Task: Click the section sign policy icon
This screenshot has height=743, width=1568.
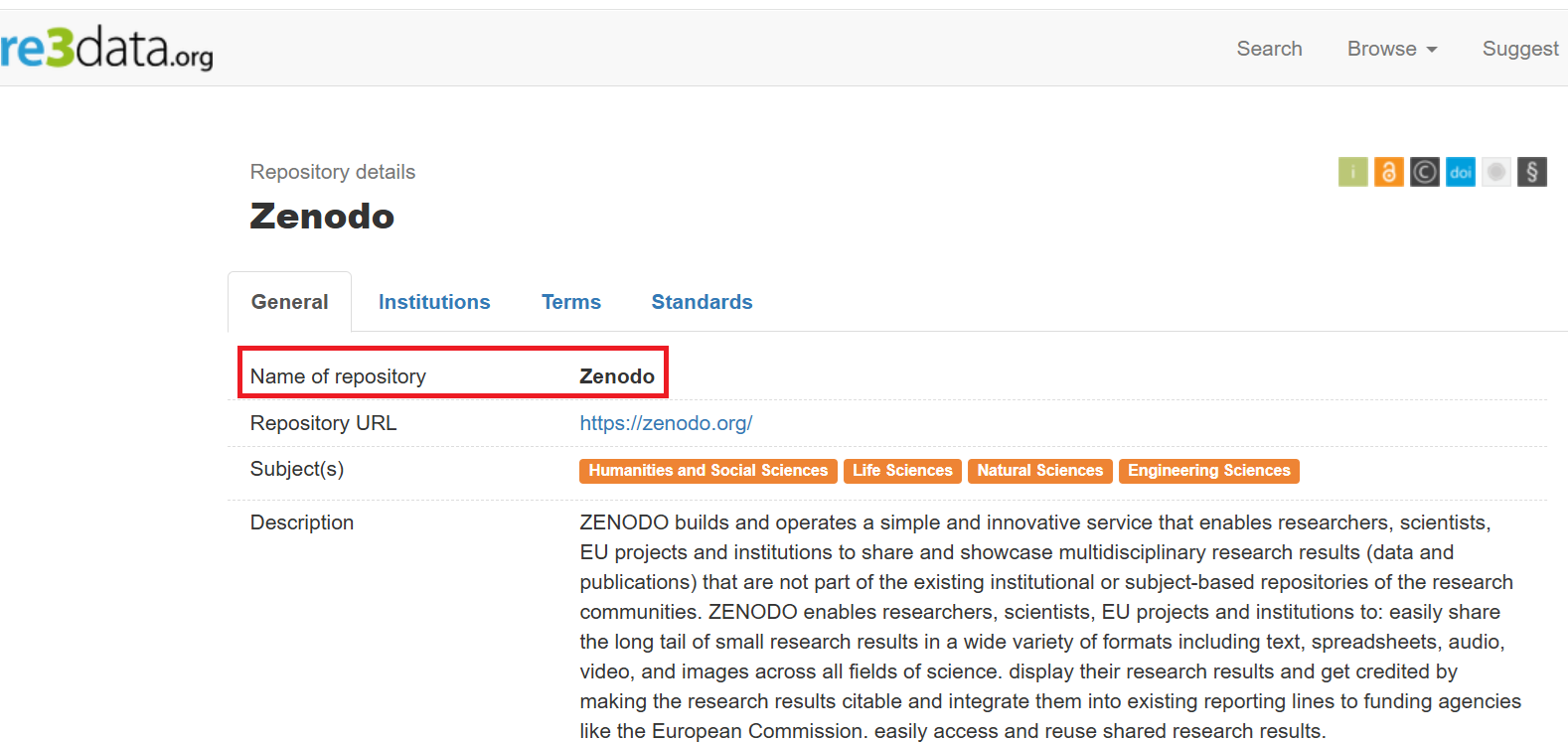Action: pos(1531,172)
